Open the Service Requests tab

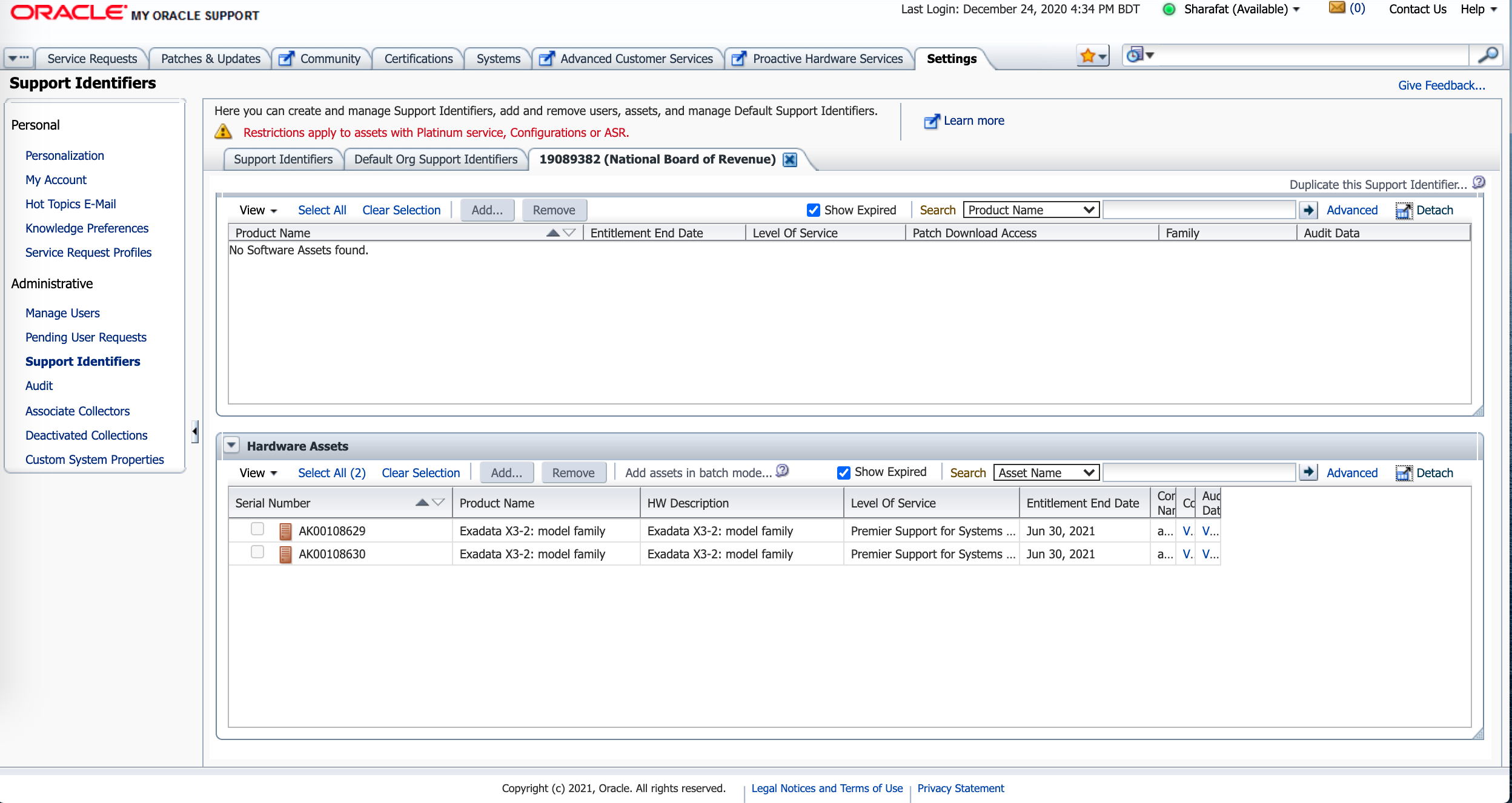pyautogui.click(x=92, y=59)
